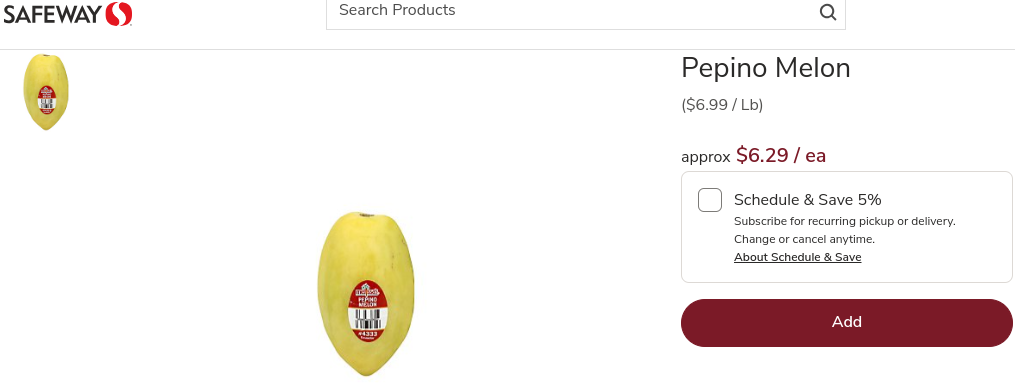The image size is (1015, 383).
Task: Open the About Schedule & Save link
Action: pos(798,257)
